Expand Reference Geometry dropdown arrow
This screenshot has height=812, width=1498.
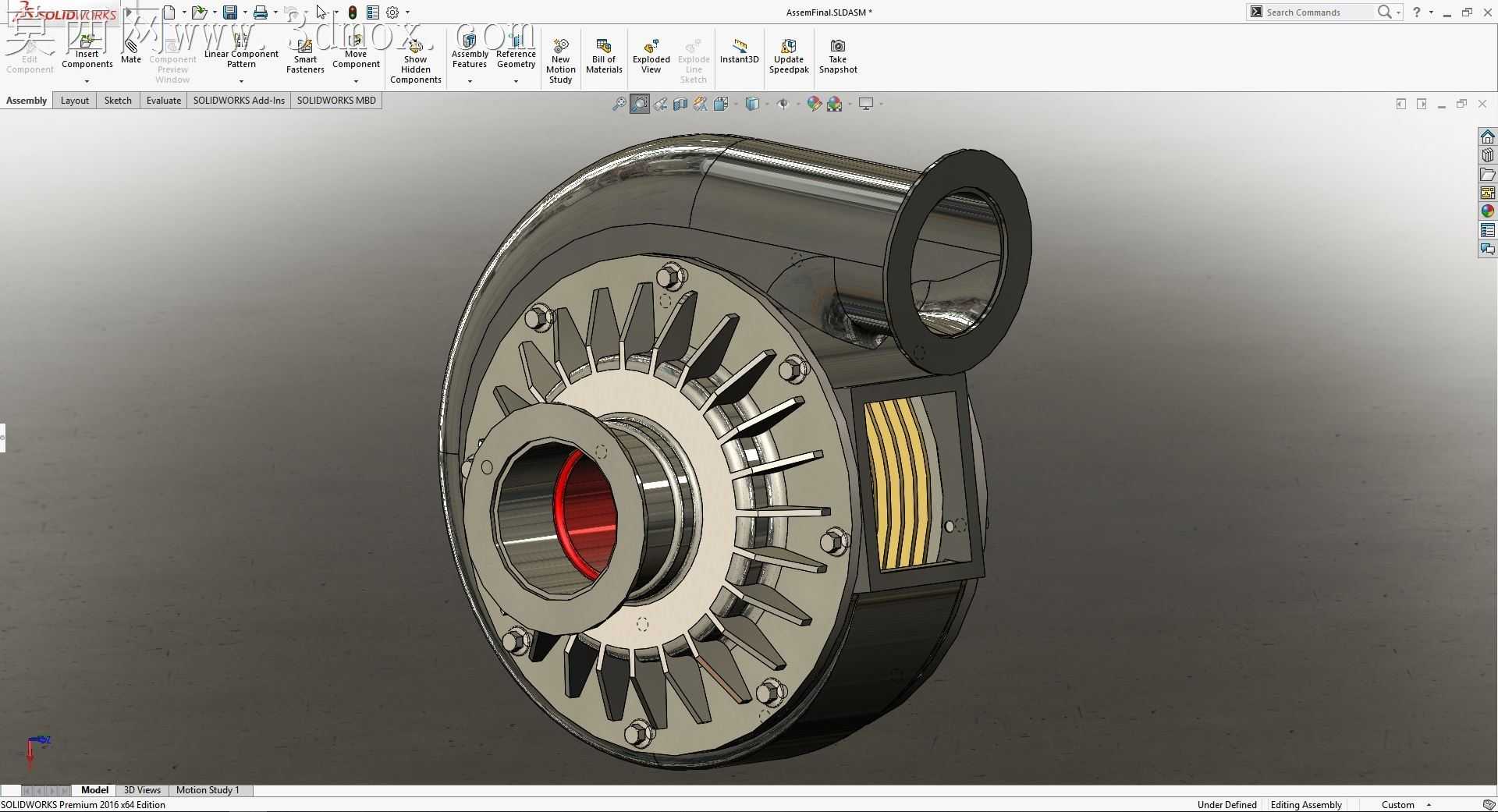tap(516, 81)
